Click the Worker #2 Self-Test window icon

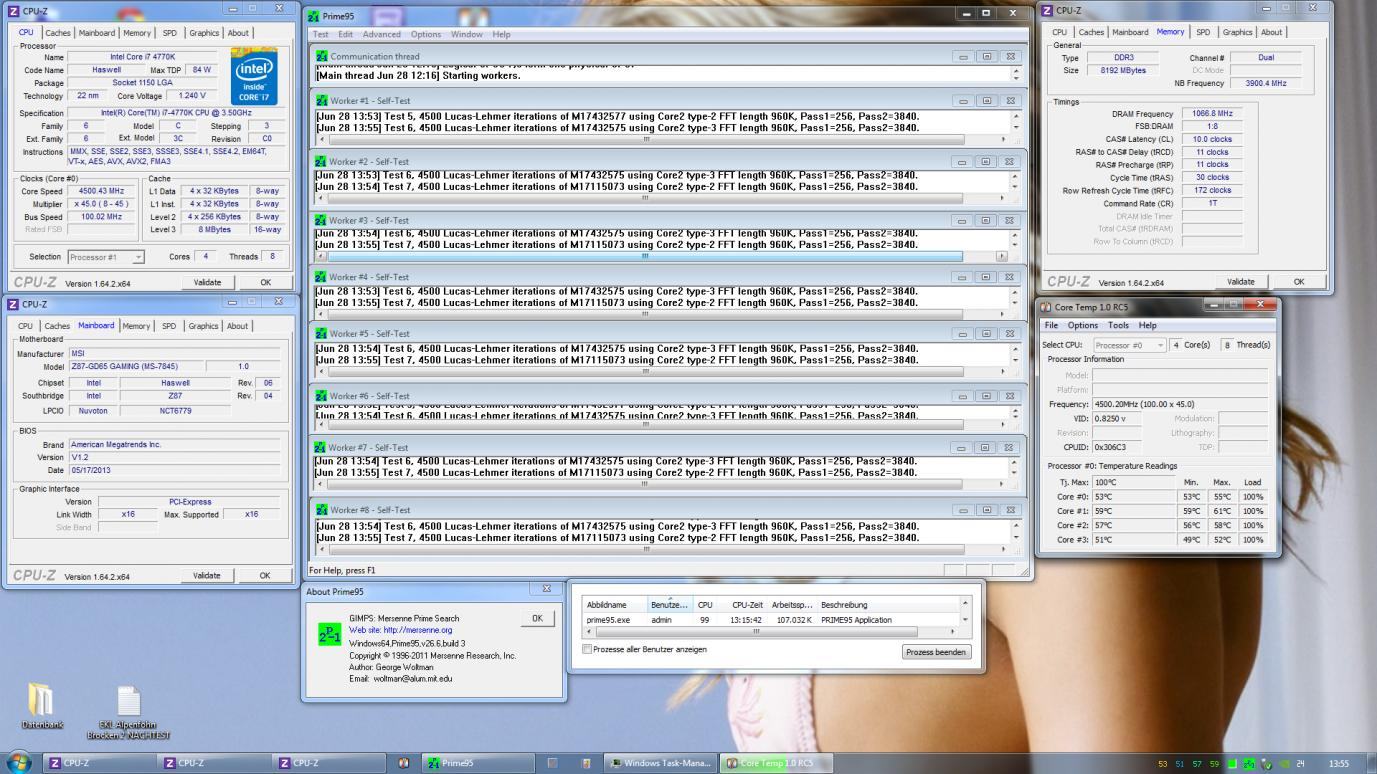321,162
